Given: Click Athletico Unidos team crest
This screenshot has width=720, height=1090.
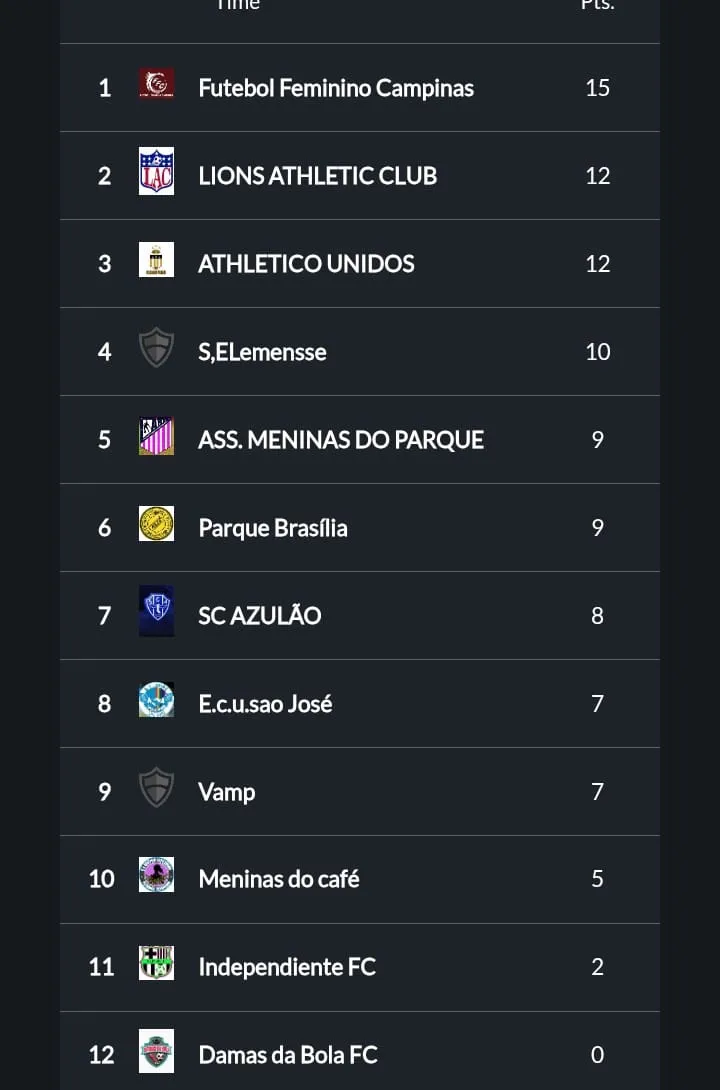Looking at the screenshot, I should (x=156, y=263).
